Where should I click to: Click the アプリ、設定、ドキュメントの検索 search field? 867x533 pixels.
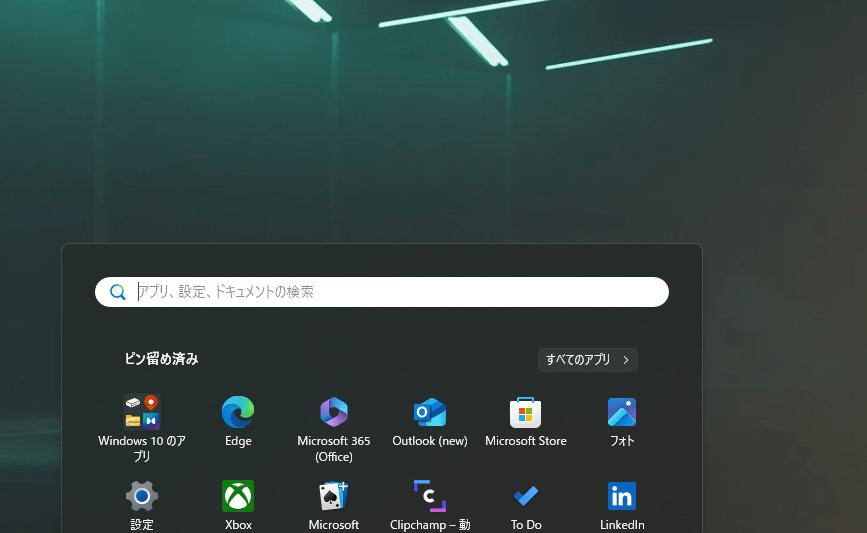tap(382, 292)
